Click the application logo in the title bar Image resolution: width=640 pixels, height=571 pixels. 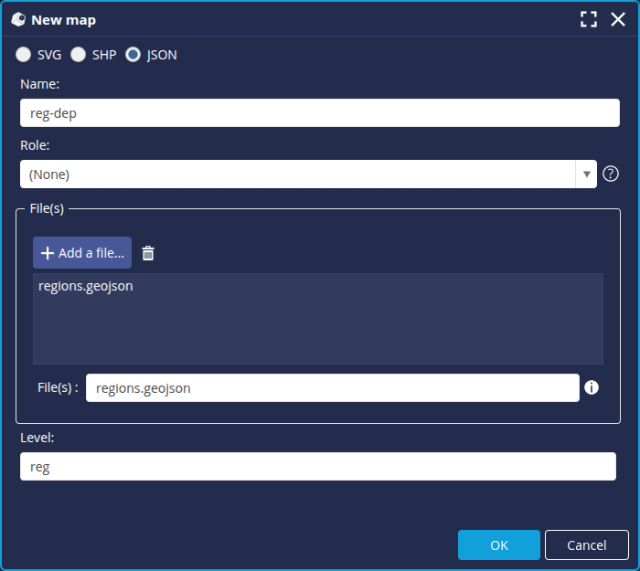pyautogui.click(x=18, y=20)
